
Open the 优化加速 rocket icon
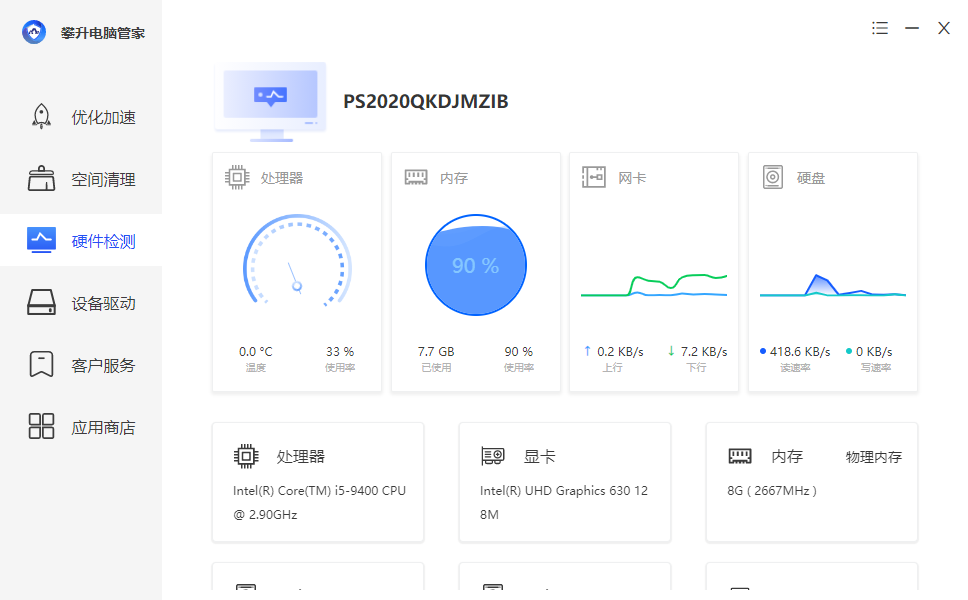point(41,116)
